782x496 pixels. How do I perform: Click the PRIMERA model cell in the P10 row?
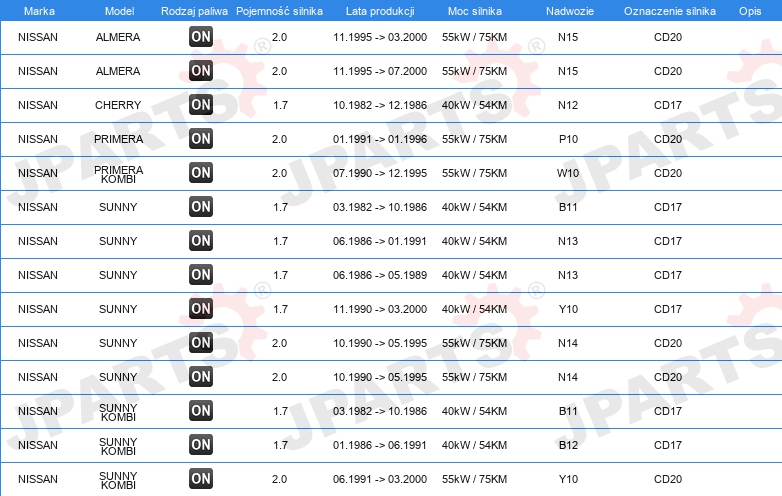[119, 139]
